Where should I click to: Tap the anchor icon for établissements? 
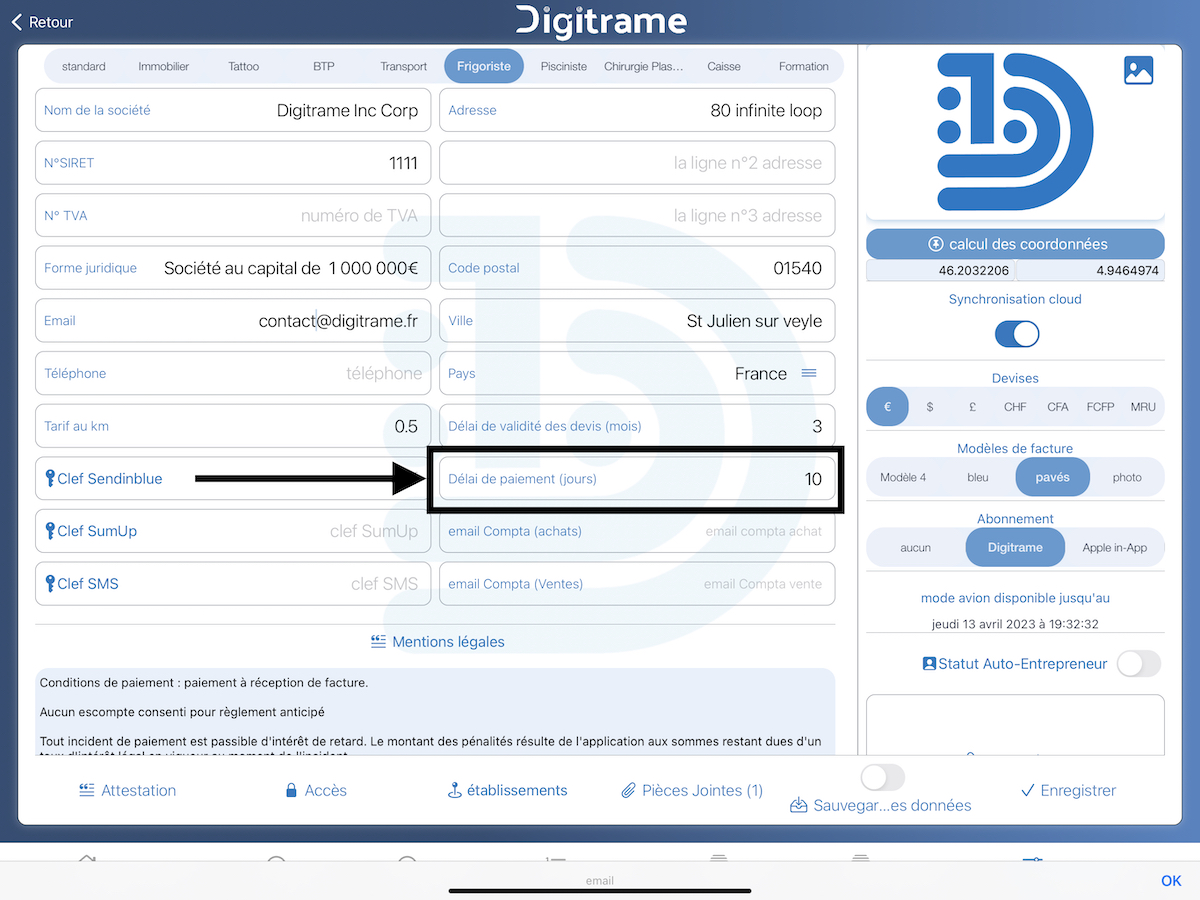pos(455,790)
